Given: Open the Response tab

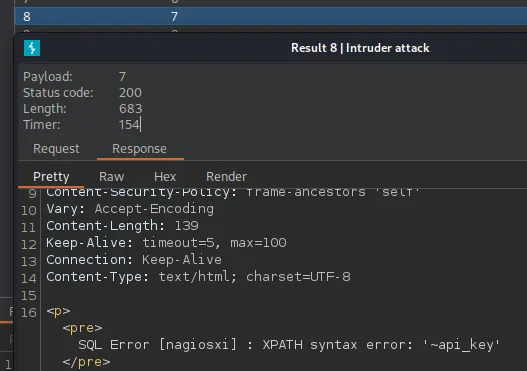Looking at the screenshot, I should point(139,149).
